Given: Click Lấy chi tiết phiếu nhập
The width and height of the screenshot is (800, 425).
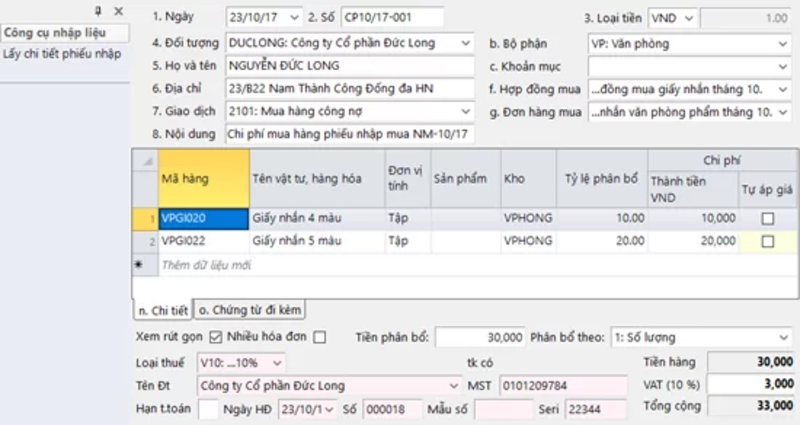Looking at the screenshot, I should click(x=62, y=54).
